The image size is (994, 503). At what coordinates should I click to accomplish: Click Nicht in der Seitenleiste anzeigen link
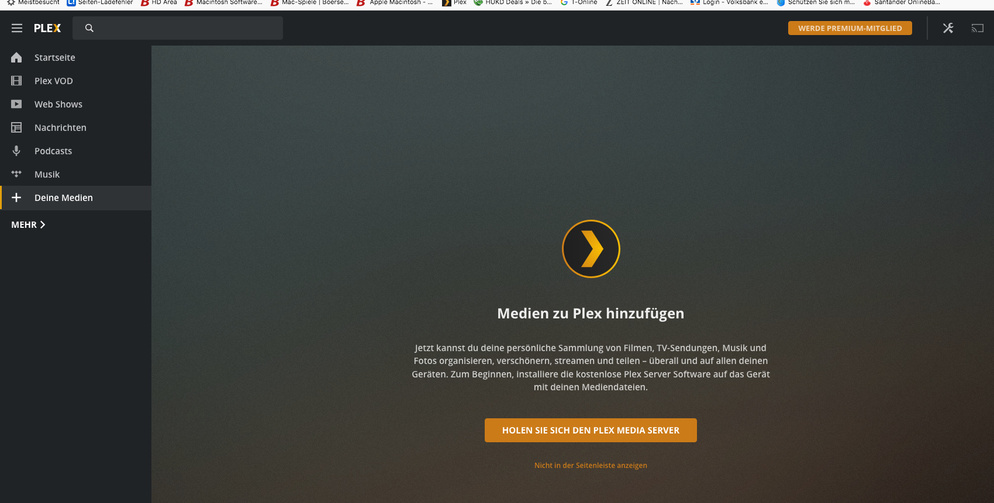click(x=591, y=465)
